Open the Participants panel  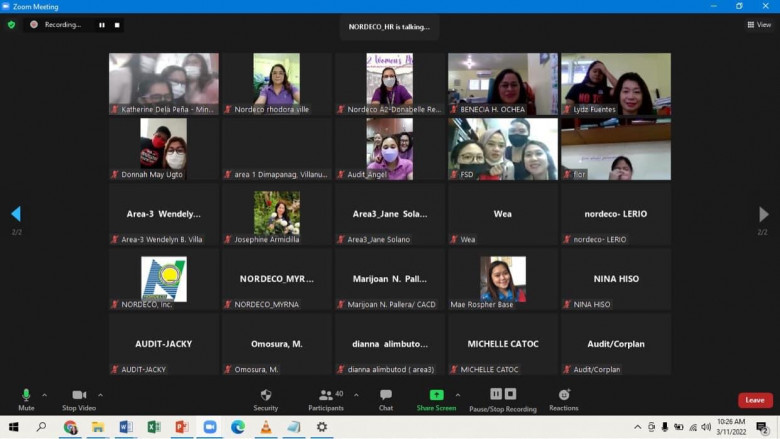(x=325, y=399)
